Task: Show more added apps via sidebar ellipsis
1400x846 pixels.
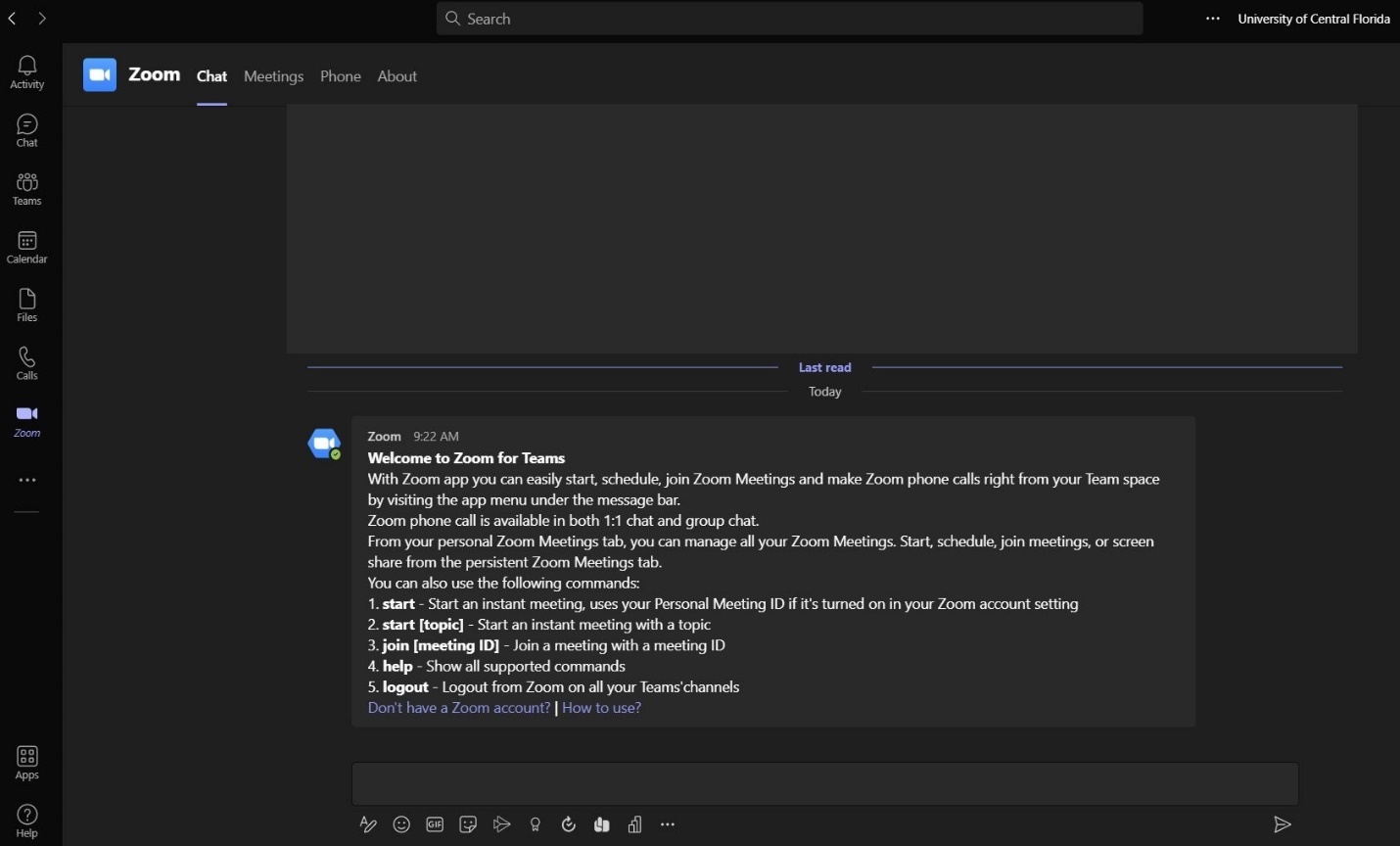Action: [27, 481]
